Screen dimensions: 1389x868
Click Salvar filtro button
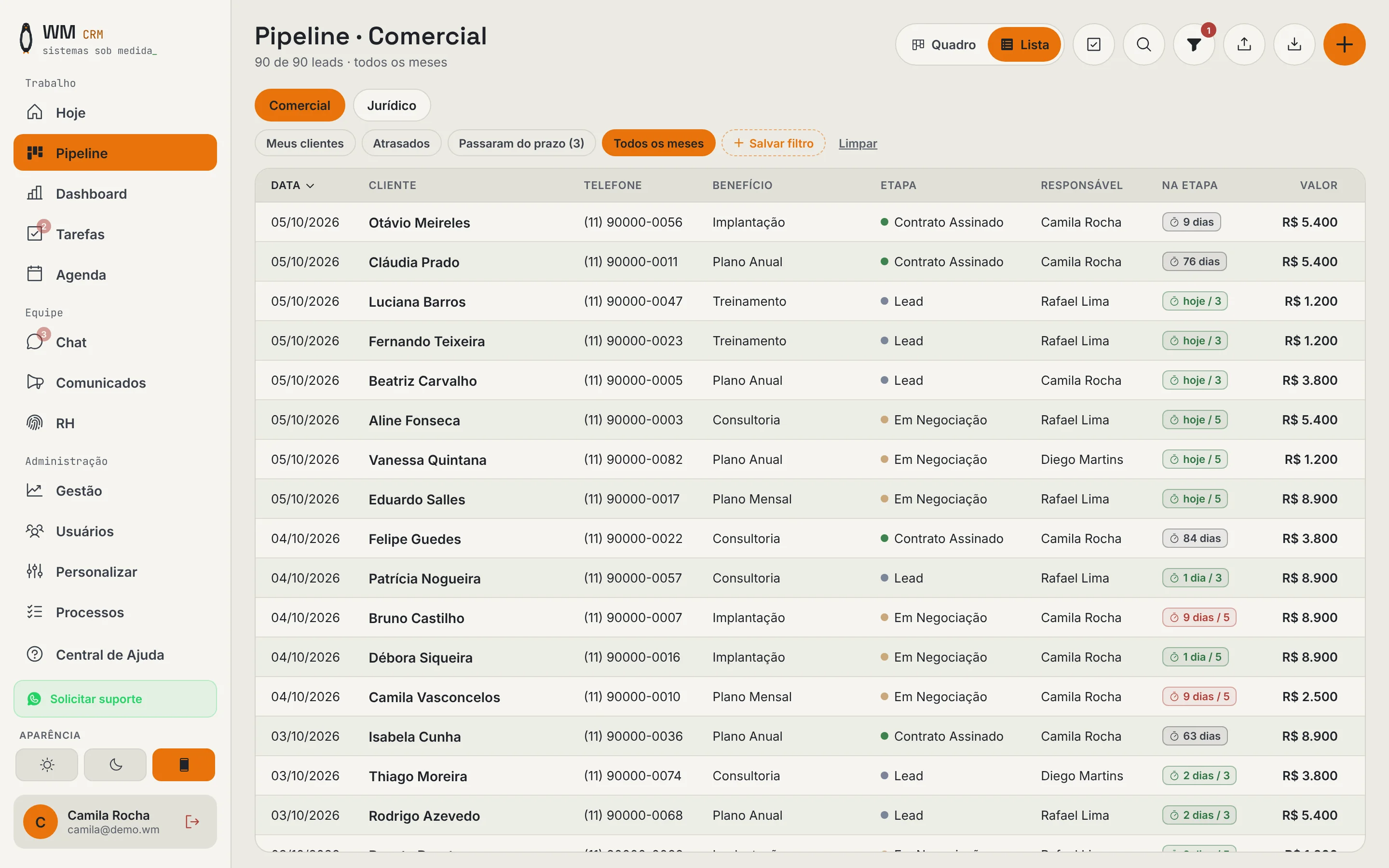tap(773, 143)
